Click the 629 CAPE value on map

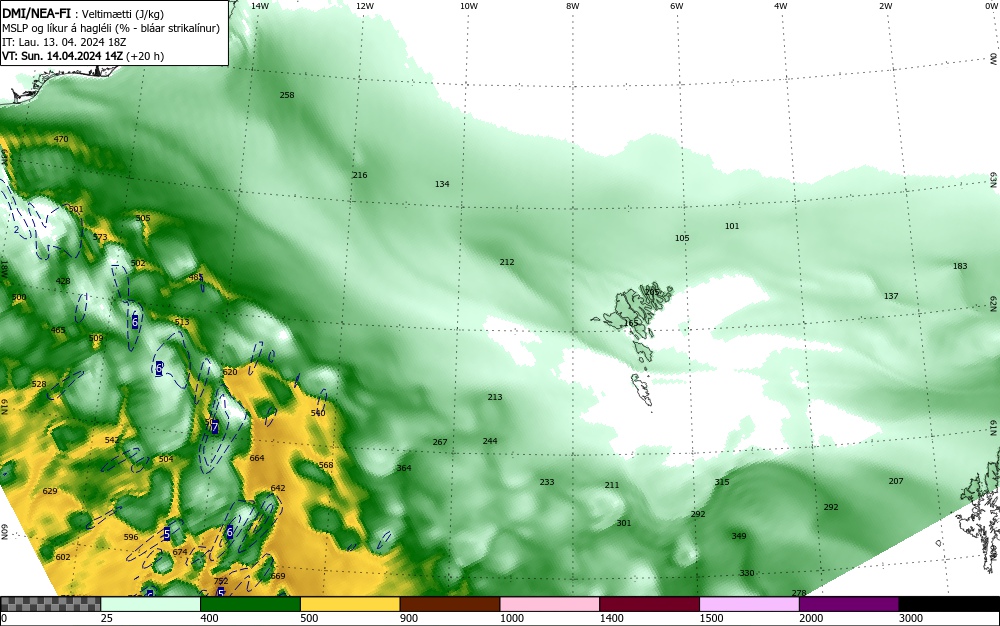tap(50, 491)
